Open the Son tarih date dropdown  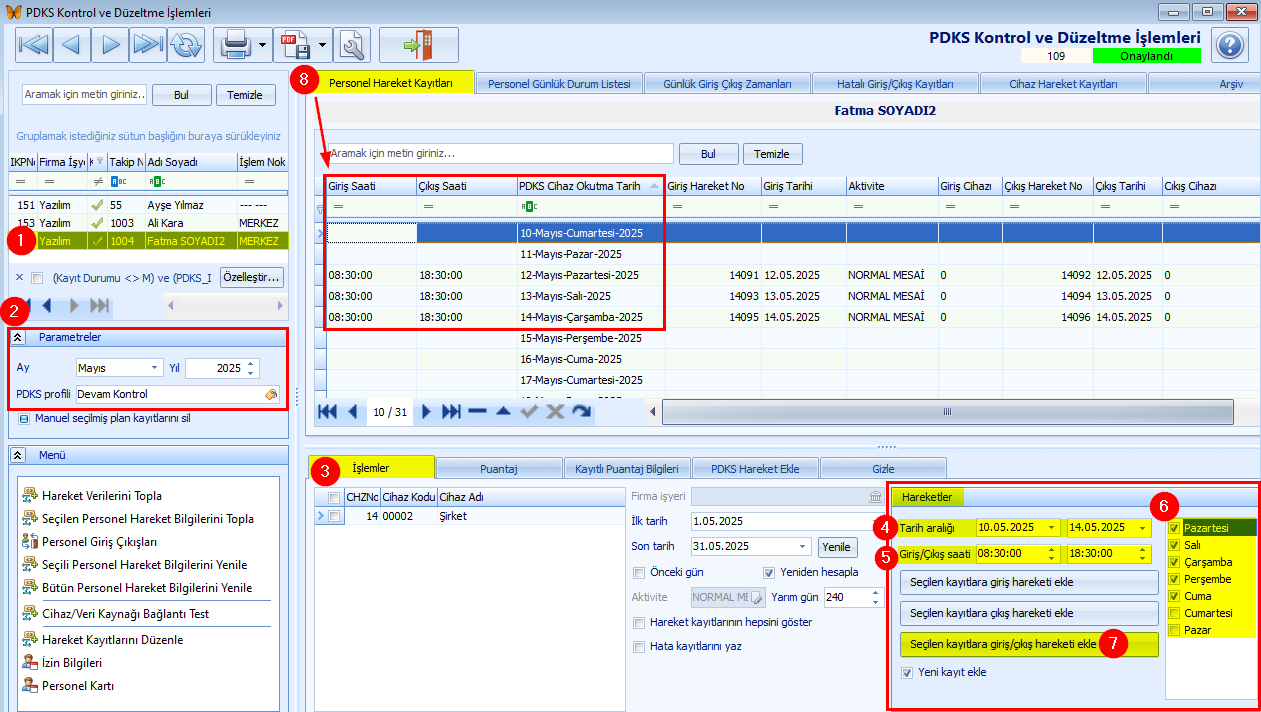click(804, 547)
